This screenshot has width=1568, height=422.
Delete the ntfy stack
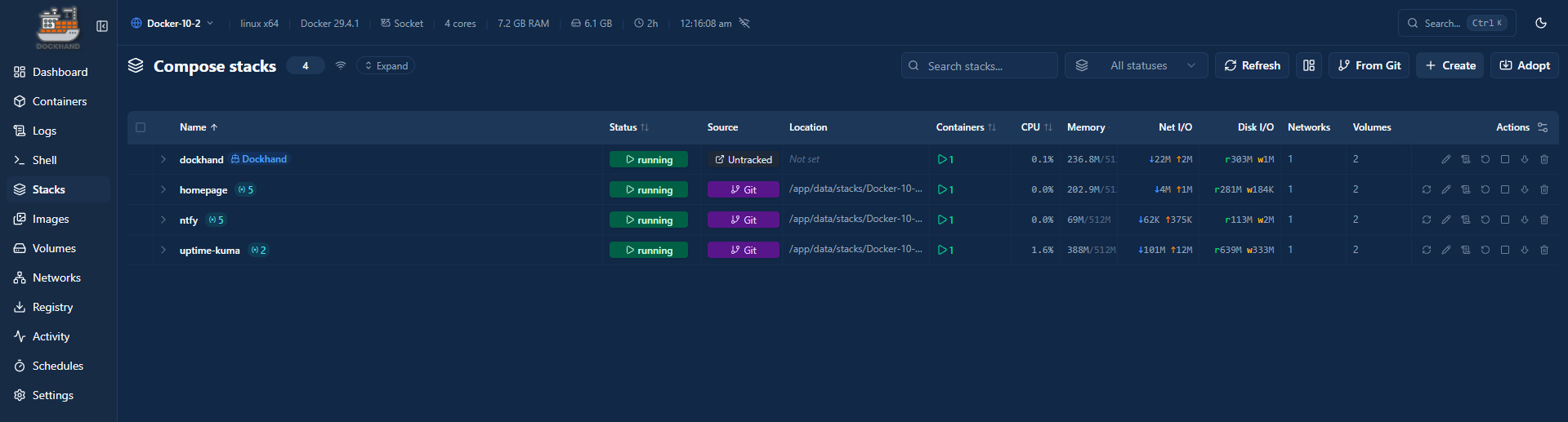pos(1544,220)
